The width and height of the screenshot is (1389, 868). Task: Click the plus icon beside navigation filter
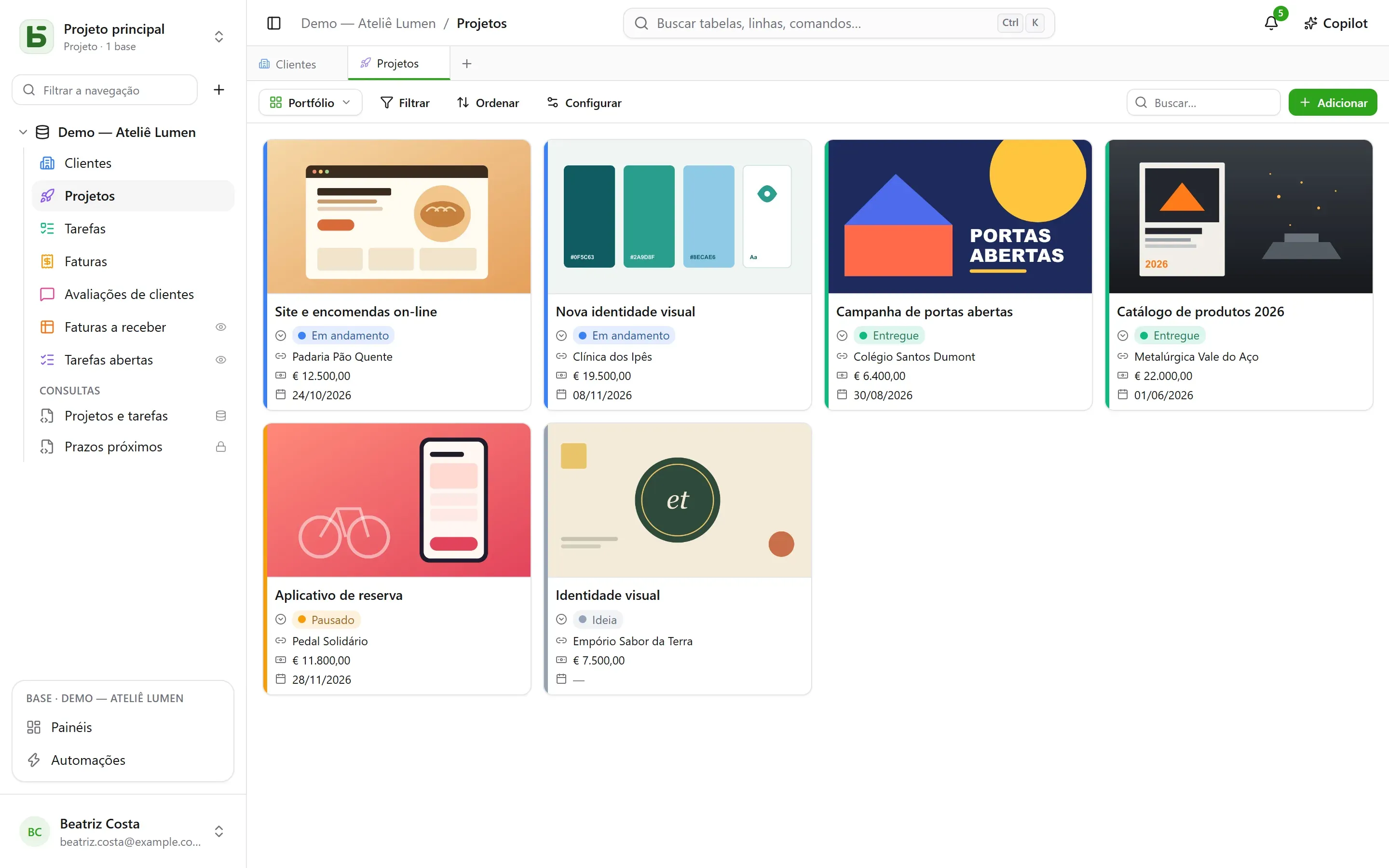point(218,90)
